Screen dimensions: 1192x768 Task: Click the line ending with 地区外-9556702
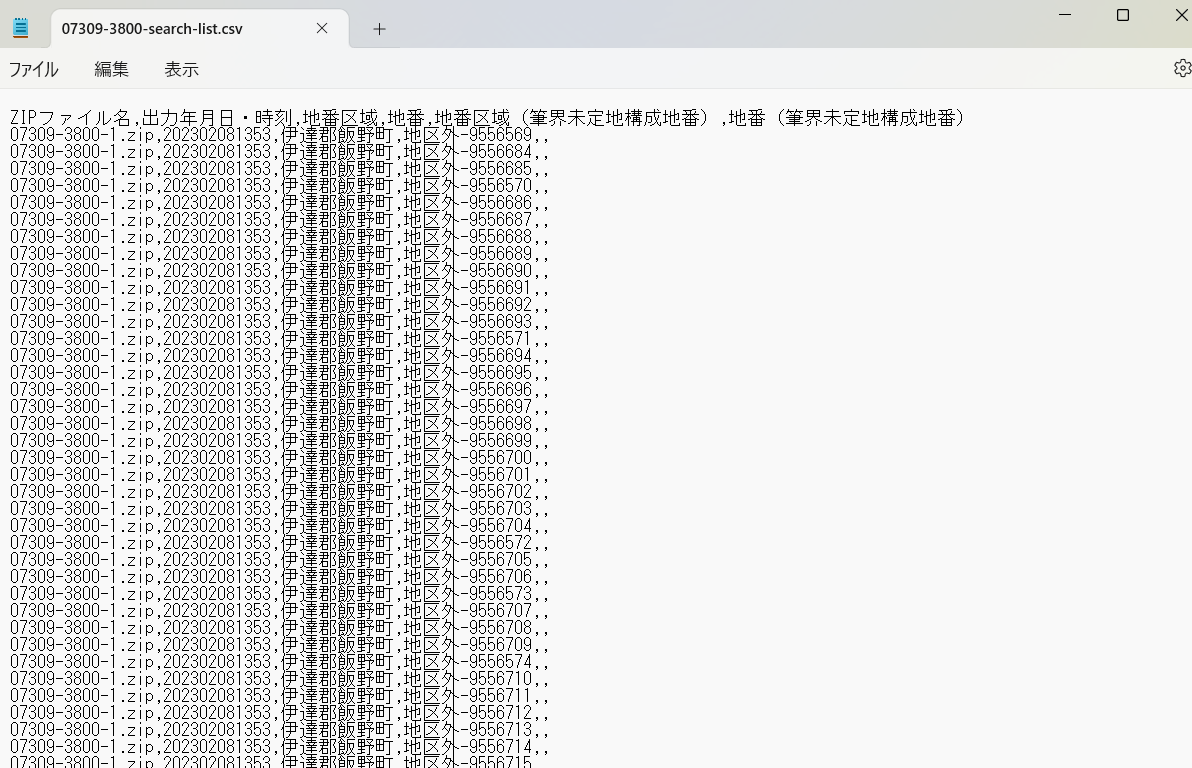(279, 491)
